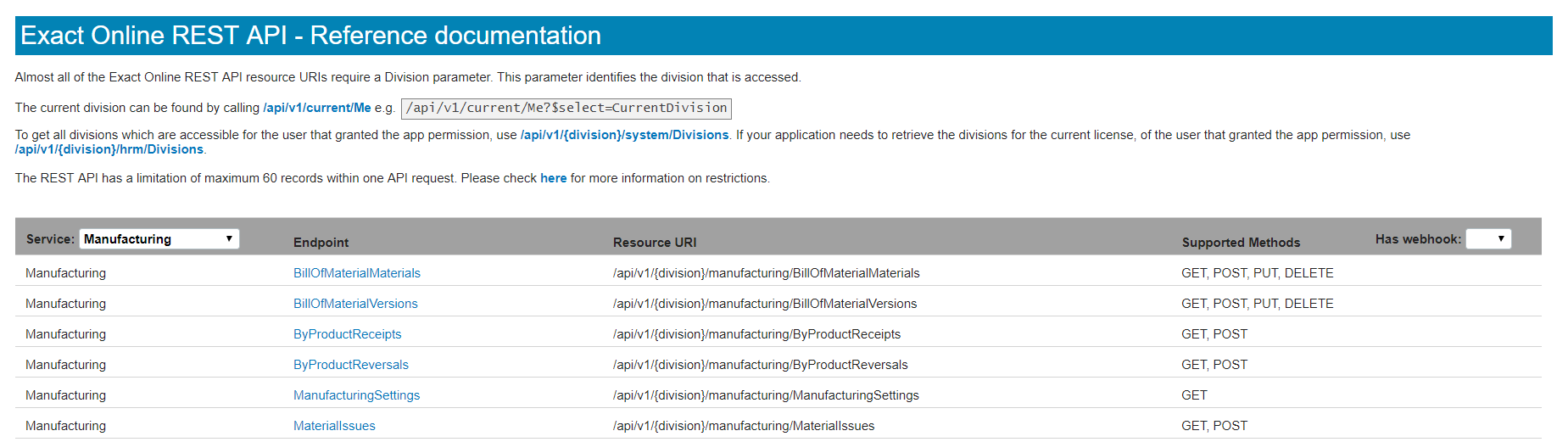Click the Supported Methods column header
The height and width of the screenshot is (442, 1568).
pos(1240,243)
